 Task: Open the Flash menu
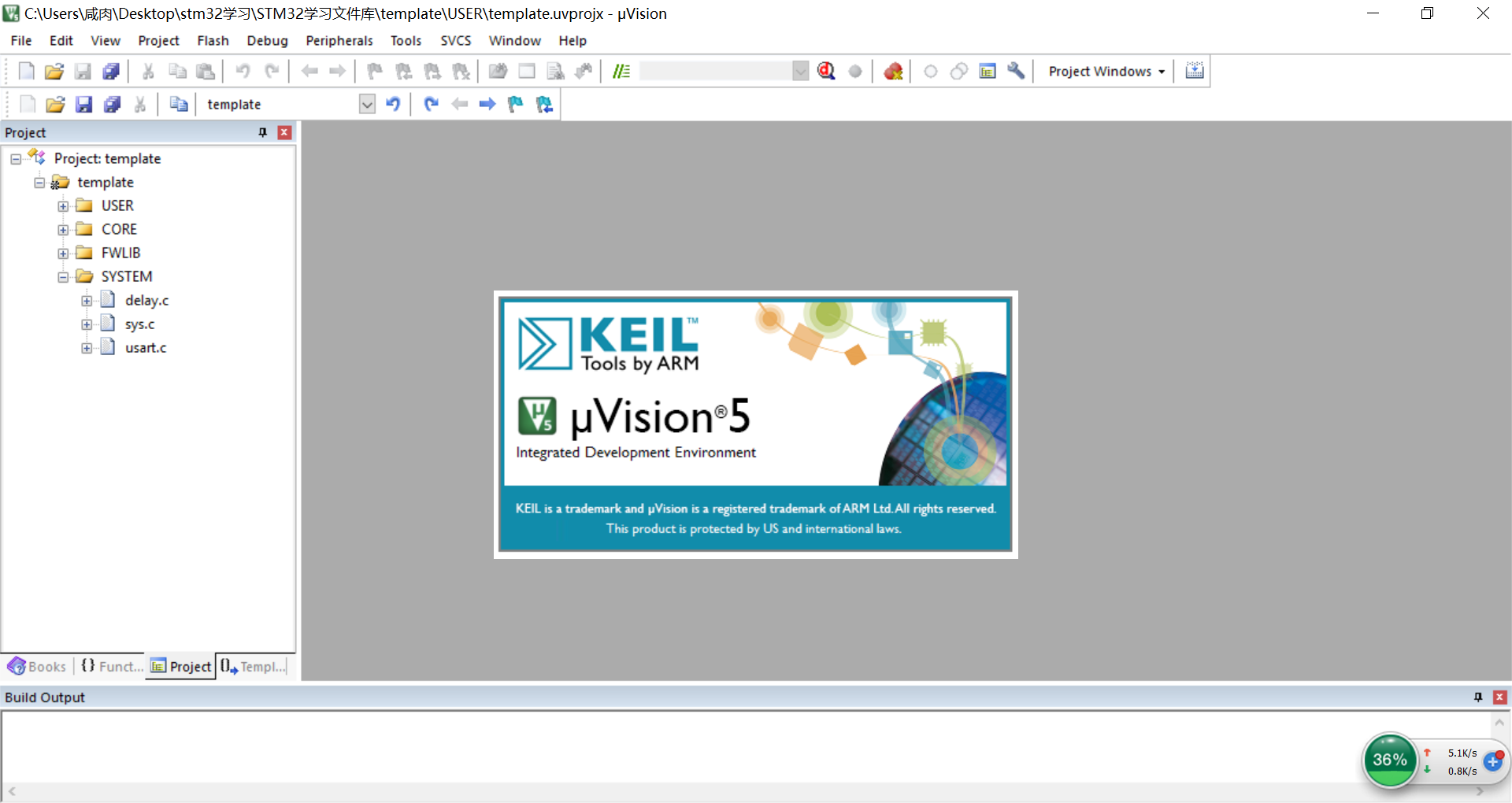213,41
